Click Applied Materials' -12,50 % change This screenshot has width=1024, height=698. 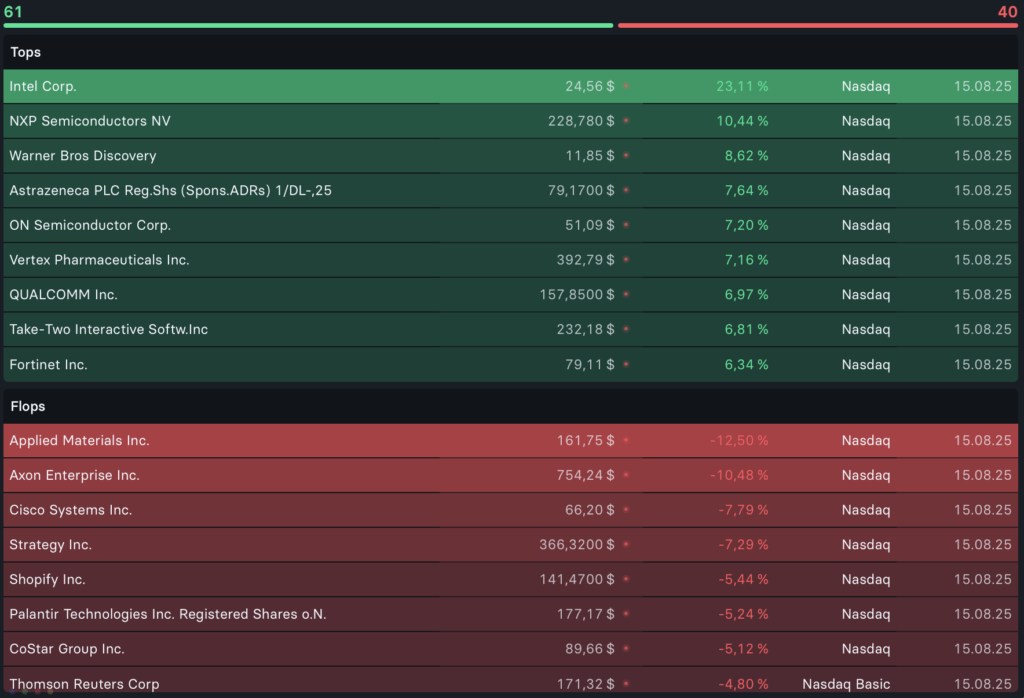(739, 441)
